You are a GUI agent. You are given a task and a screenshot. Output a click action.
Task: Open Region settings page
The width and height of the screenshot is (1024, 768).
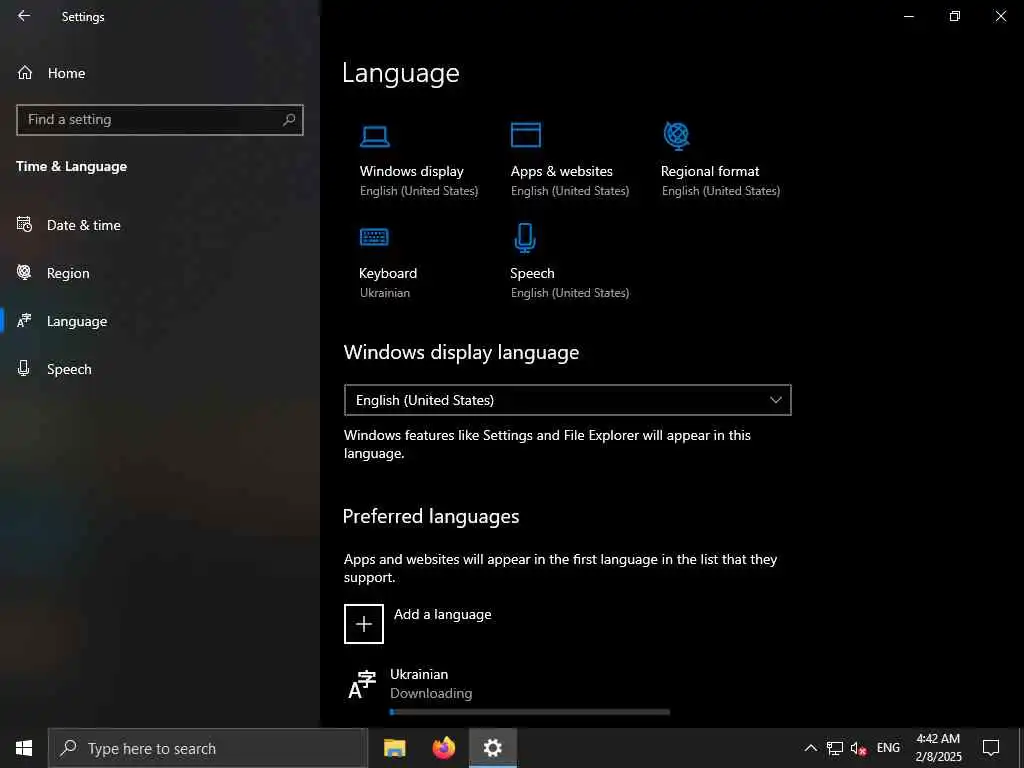[x=68, y=273]
